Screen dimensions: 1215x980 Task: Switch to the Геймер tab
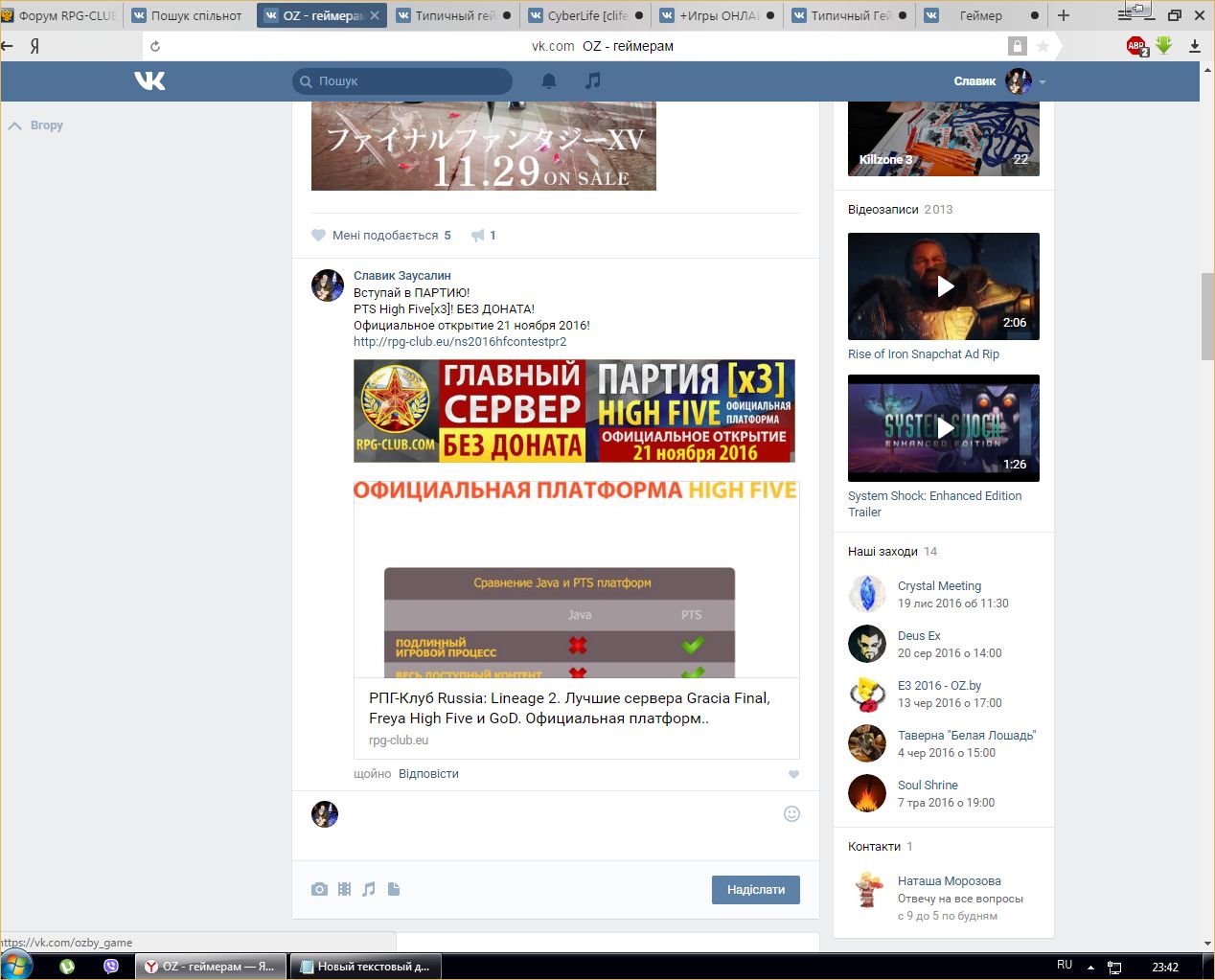point(982,15)
